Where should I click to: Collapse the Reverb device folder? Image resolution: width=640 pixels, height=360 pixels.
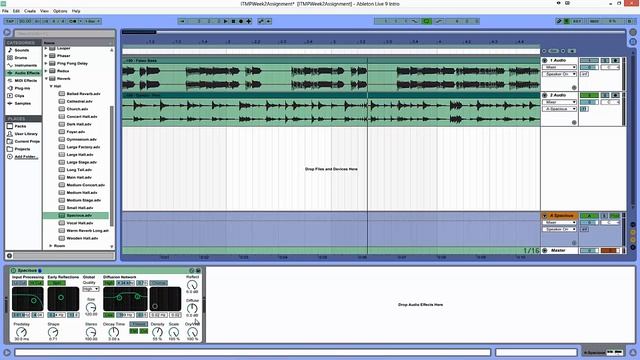(46, 78)
